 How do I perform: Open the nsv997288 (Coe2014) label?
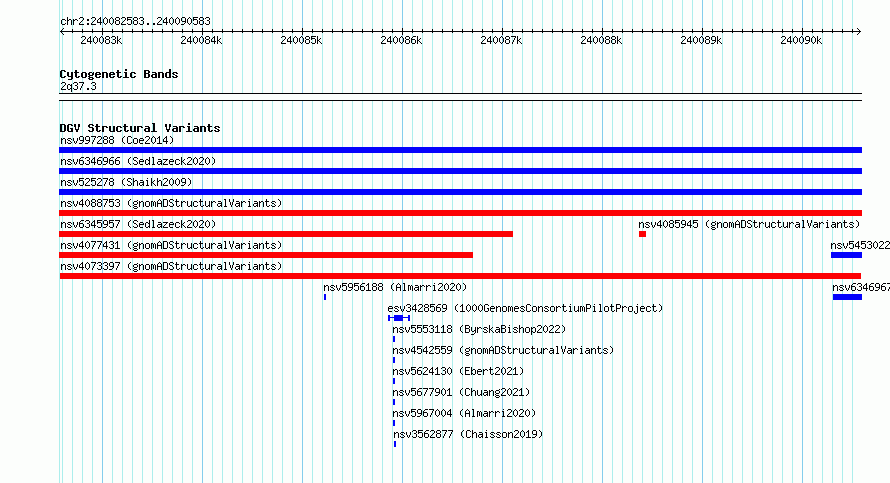coord(117,140)
